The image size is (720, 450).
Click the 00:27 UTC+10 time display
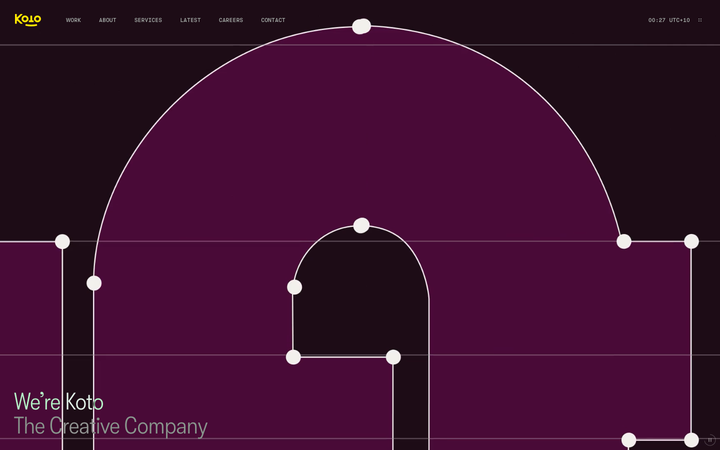[x=669, y=20]
